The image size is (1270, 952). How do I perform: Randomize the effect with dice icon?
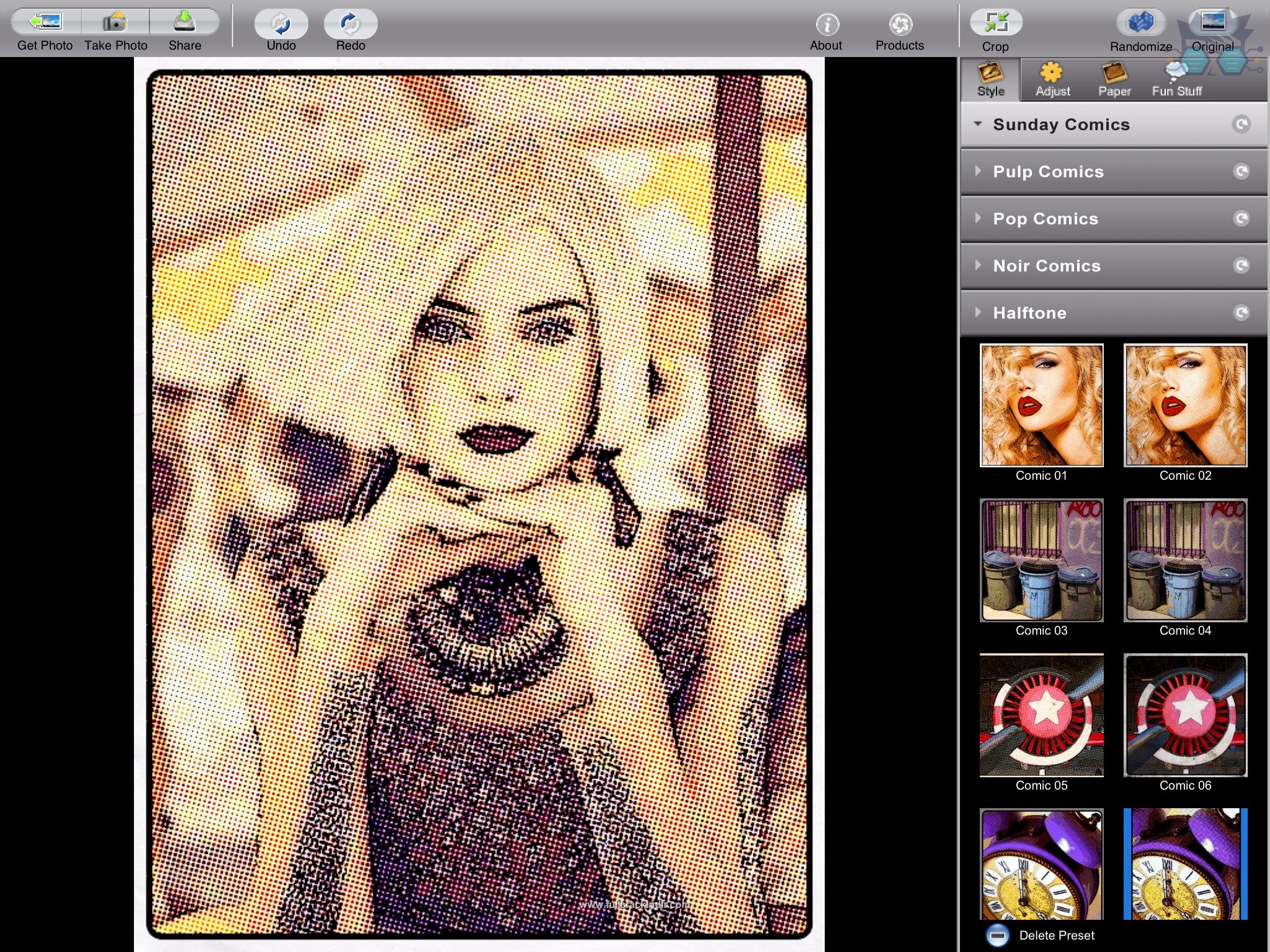coord(1140,22)
